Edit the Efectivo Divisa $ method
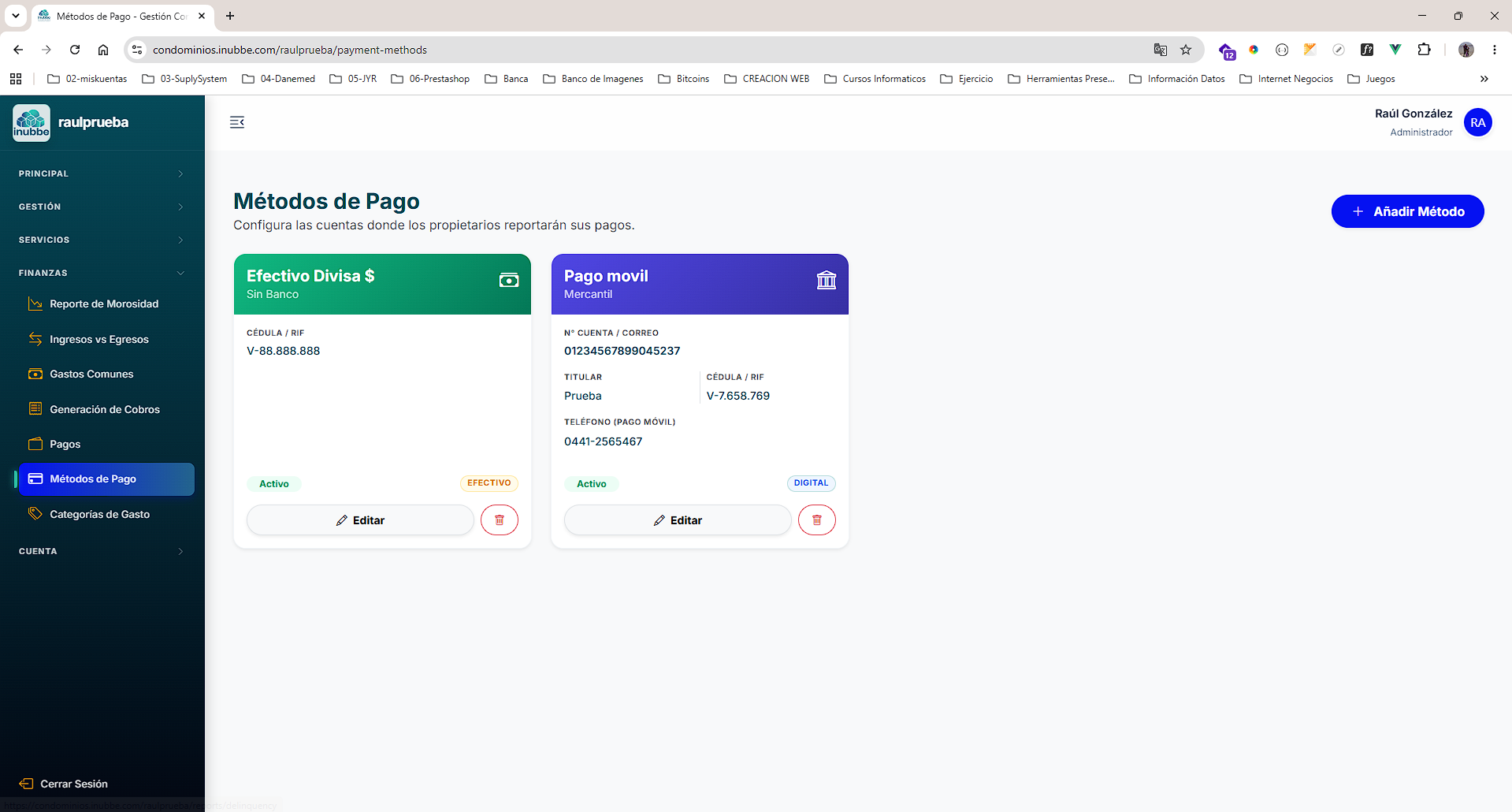Image resolution: width=1512 pixels, height=812 pixels. [x=360, y=520]
